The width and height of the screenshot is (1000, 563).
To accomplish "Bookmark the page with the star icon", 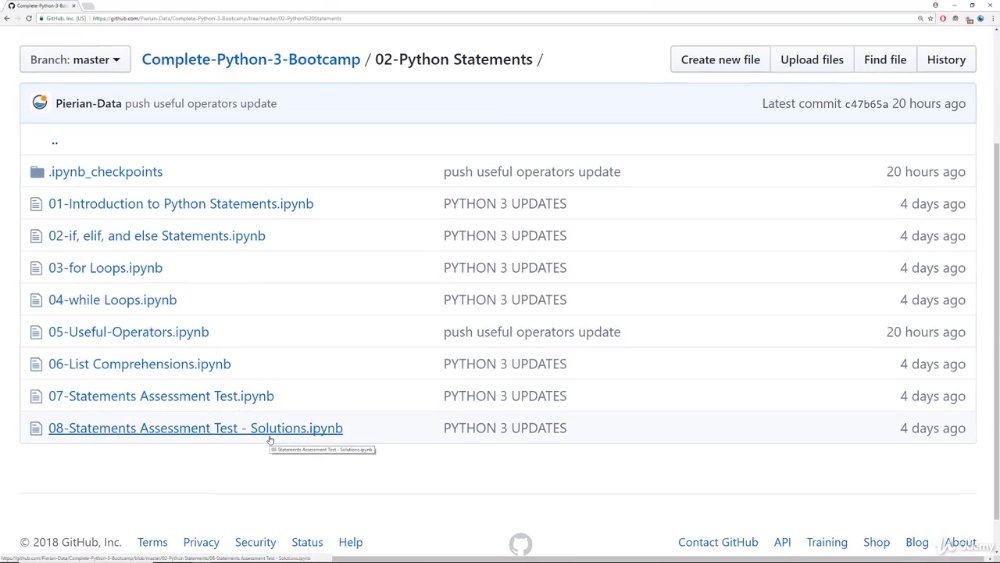I will coord(930,18).
